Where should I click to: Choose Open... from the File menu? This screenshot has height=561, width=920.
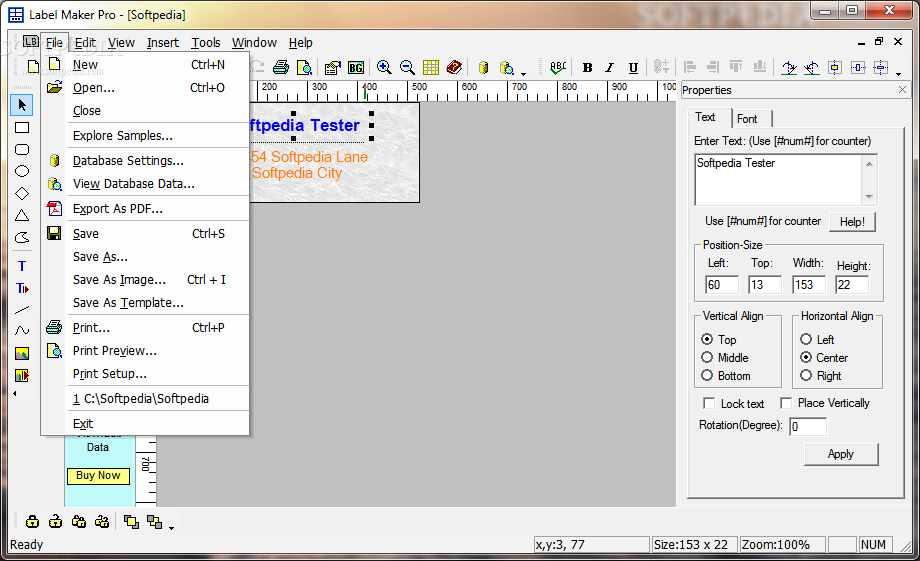[x=146, y=87]
